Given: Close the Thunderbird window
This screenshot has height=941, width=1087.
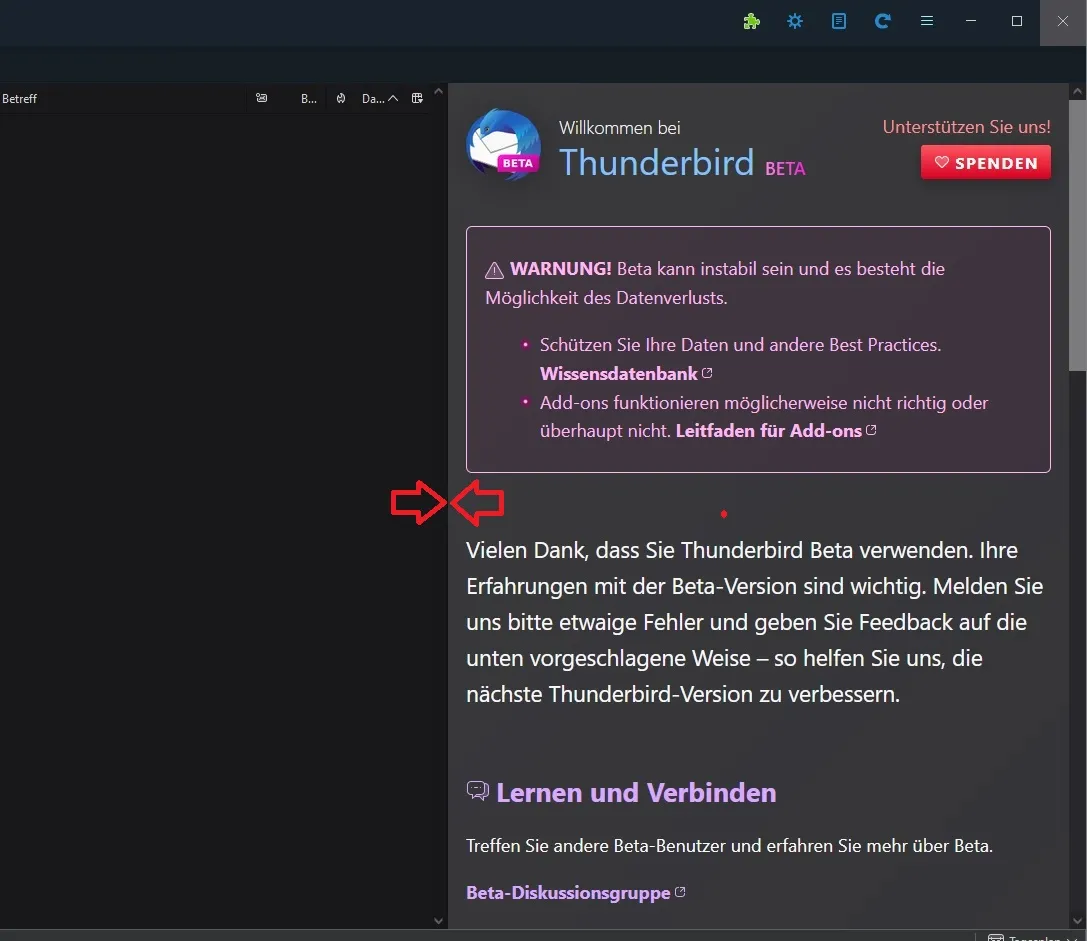Looking at the screenshot, I should pyautogui.click(x=1063, y=21).
